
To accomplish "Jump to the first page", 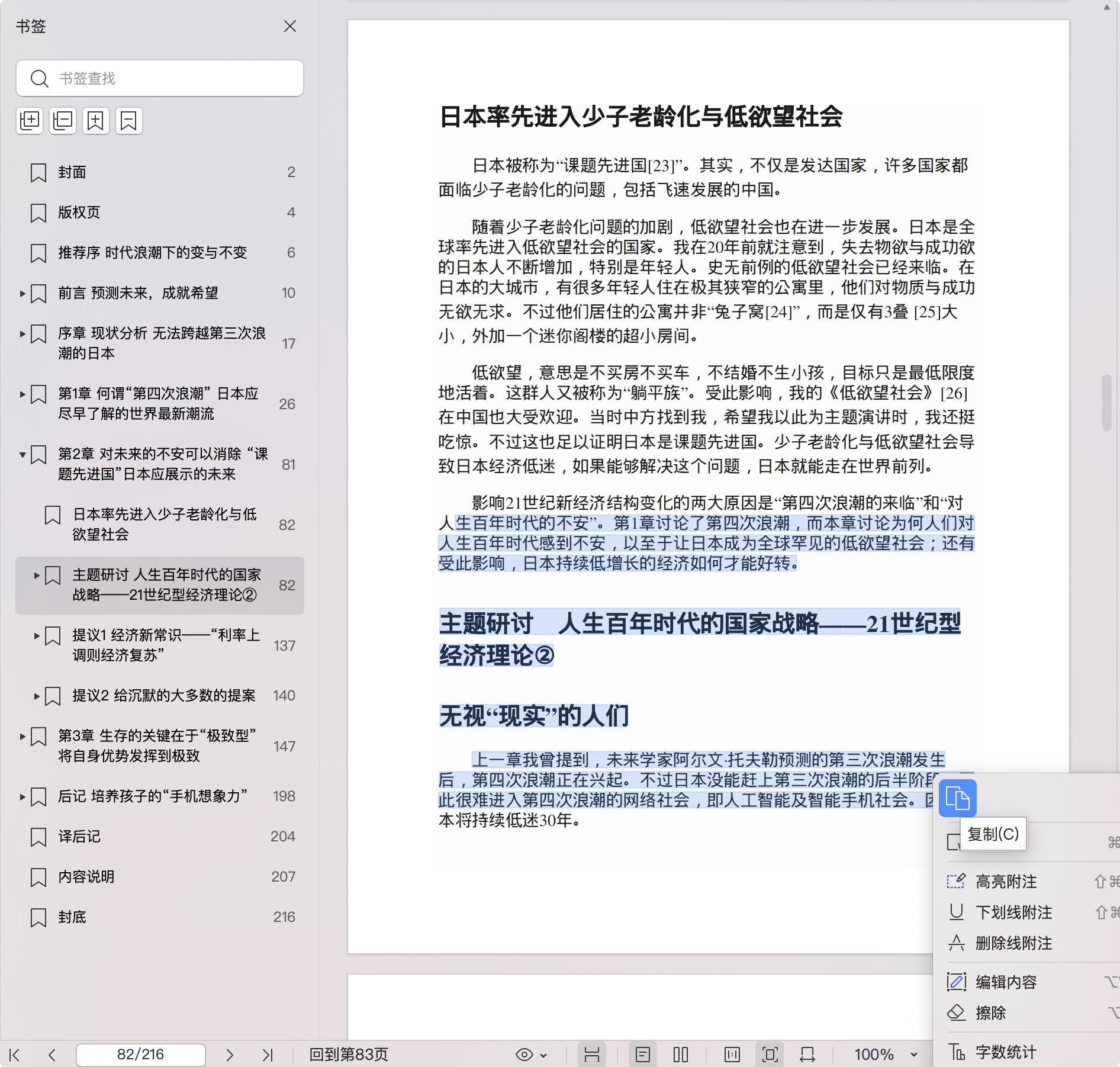I will click(15, 1055).
